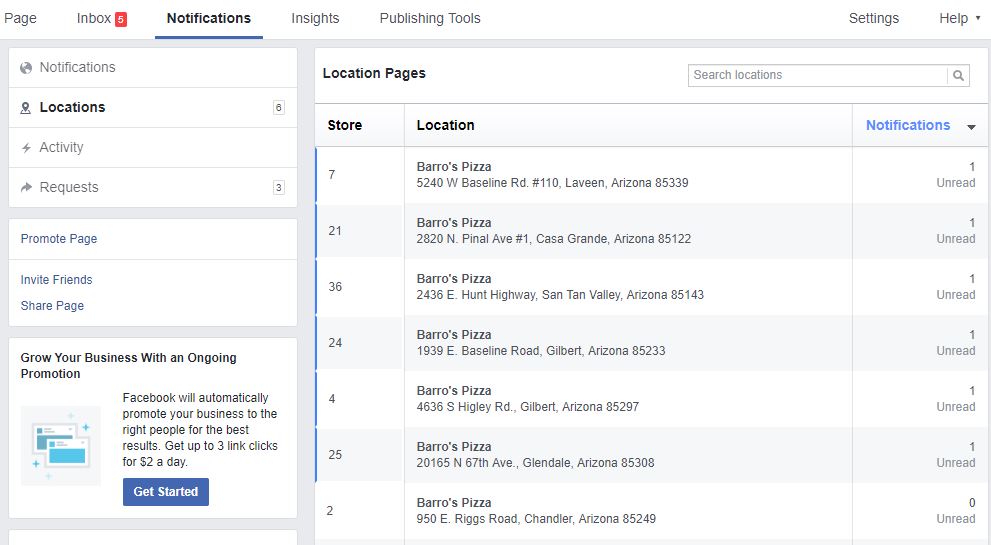Click the Locations count badge 6

coord(278,107)
